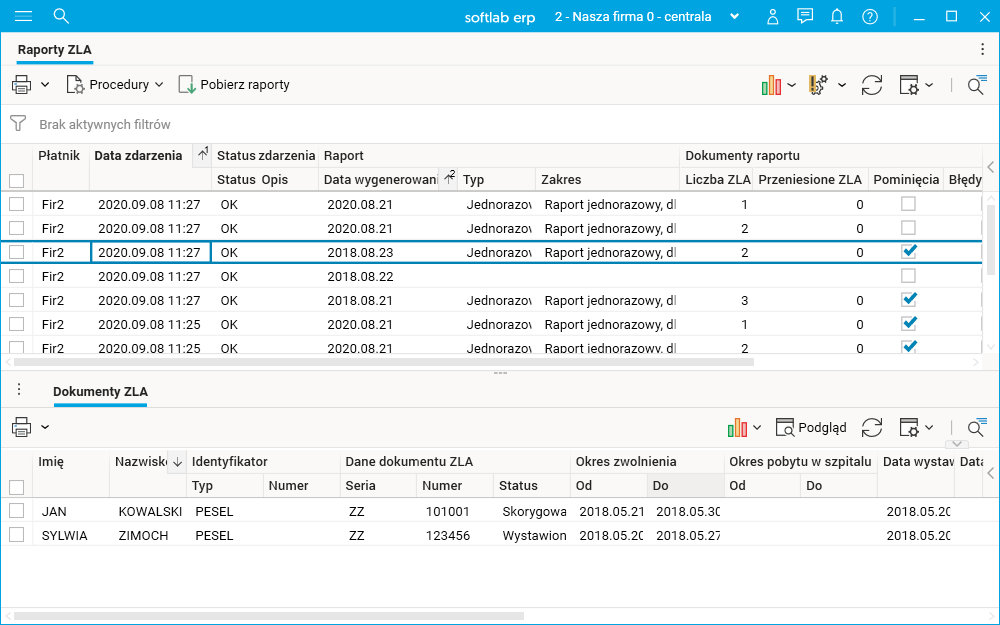Image resolution: width=1000 pixels, height=625 pixels.
Task: Click the upper table horizontal scrollbar
Action: pos(380,362)
